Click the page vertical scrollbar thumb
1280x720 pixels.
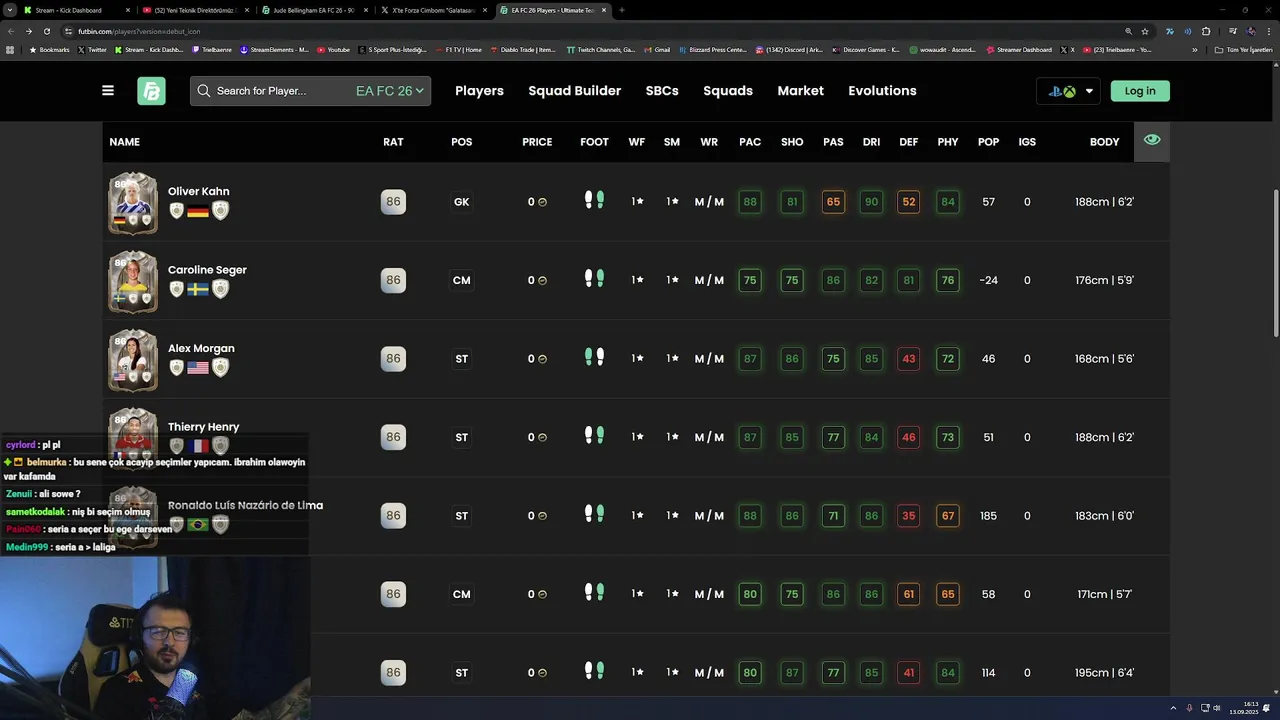[x=1275, y=263]
